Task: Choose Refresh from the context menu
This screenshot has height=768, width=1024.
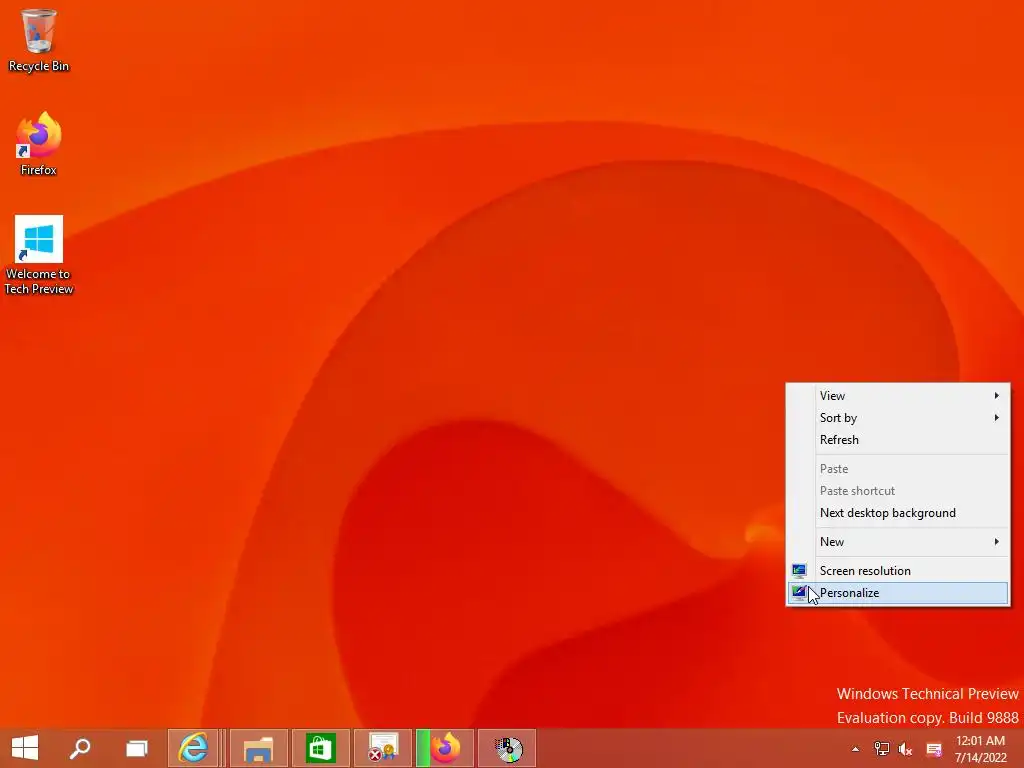Action: tap(898, 440)
